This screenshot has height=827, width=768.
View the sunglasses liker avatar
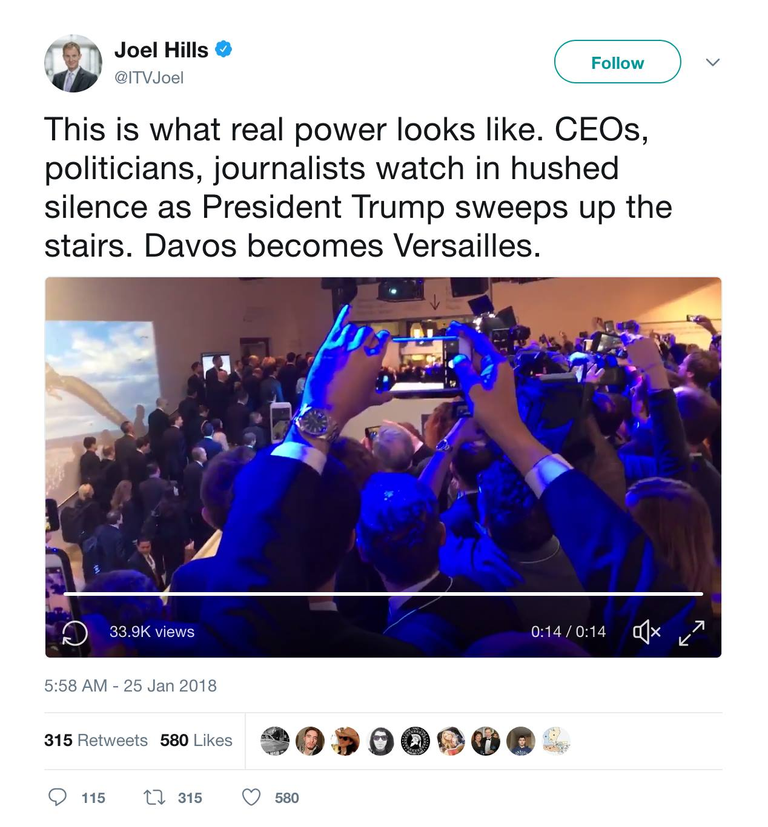tap(380, 741)
